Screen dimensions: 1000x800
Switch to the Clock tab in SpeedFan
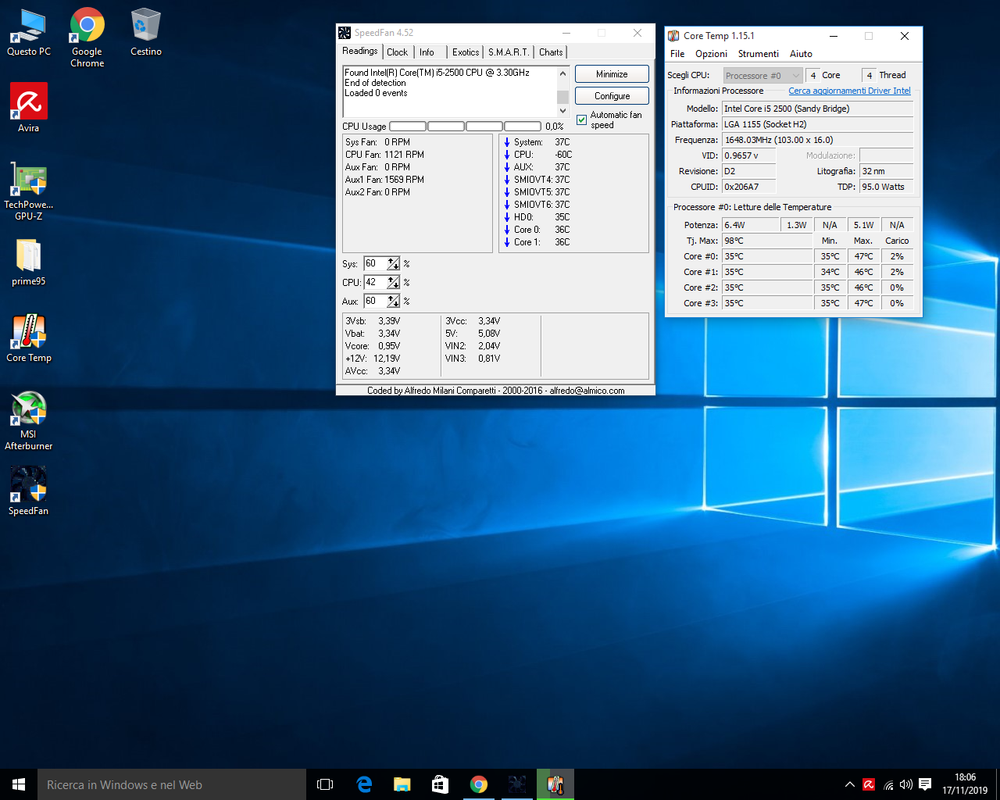coord(397,52)
